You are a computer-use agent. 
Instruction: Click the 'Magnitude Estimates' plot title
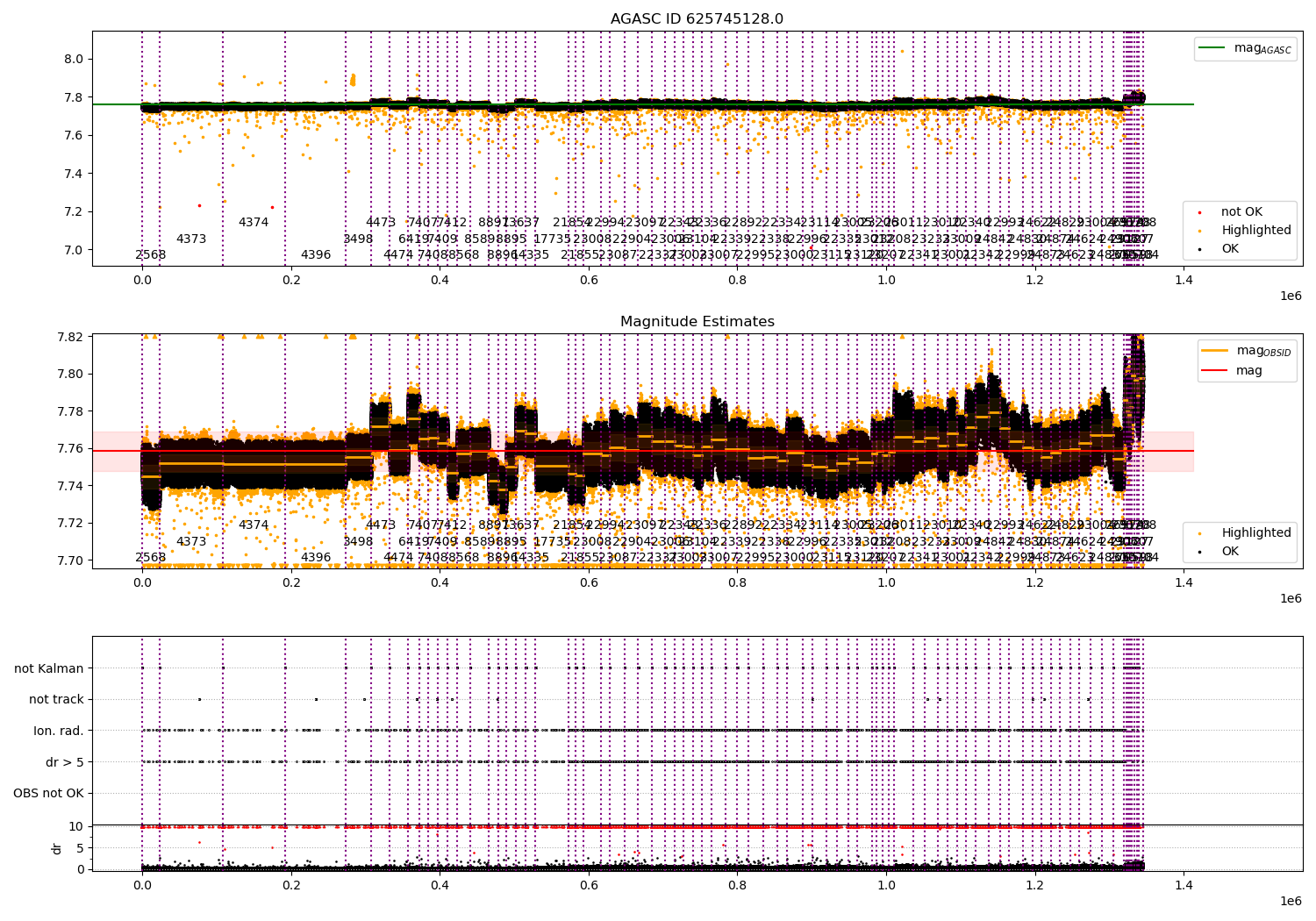click(x=697, y=322)
